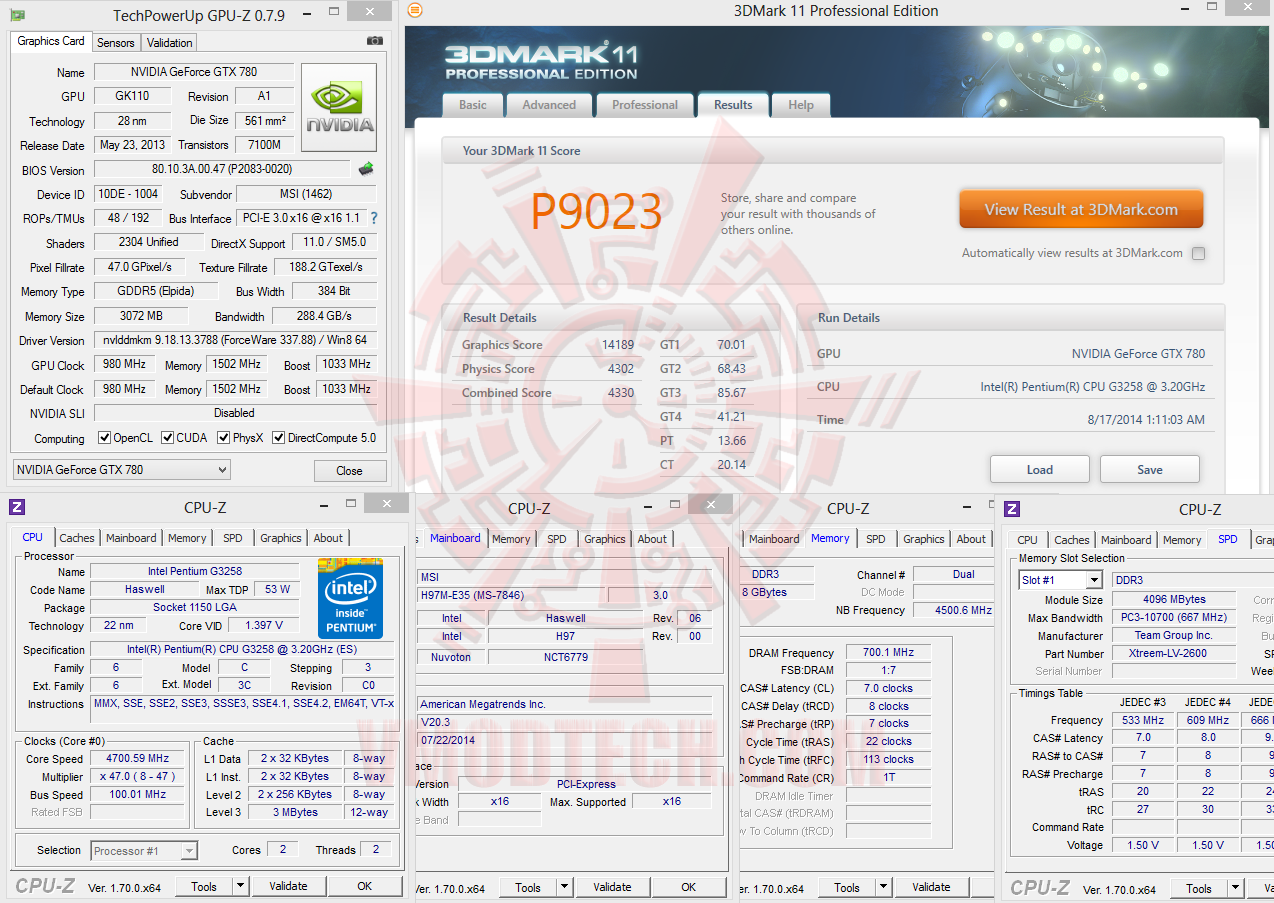The height and width of the screenshot is (903, 1274).
Task: Click Validate in the CPU-Z Memory window
Action: pyautogui.click(x=931, y=887)
